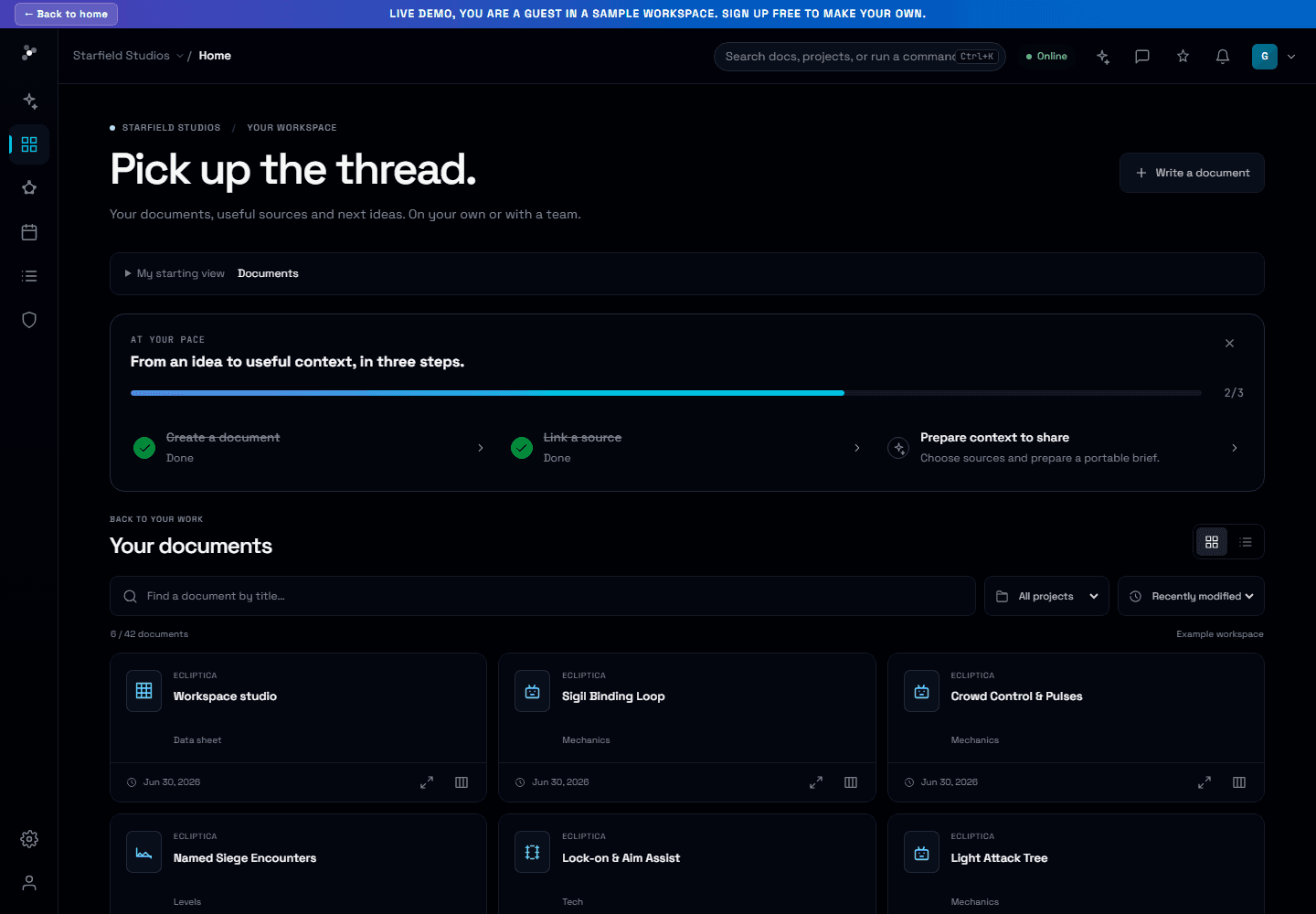Viewport: 1316px width, 914px height.
Task: Open the shield icon in left sidebar
Action: pos(29,320)
